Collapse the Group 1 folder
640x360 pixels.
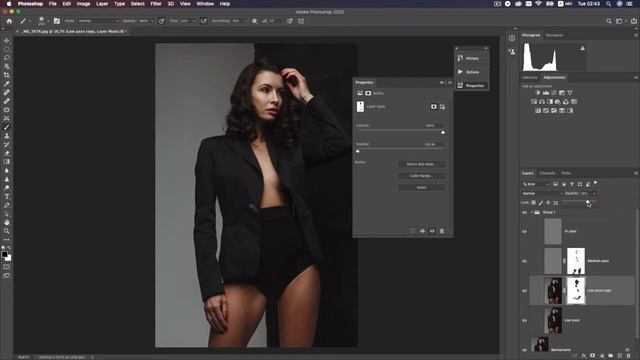point(531,212)
